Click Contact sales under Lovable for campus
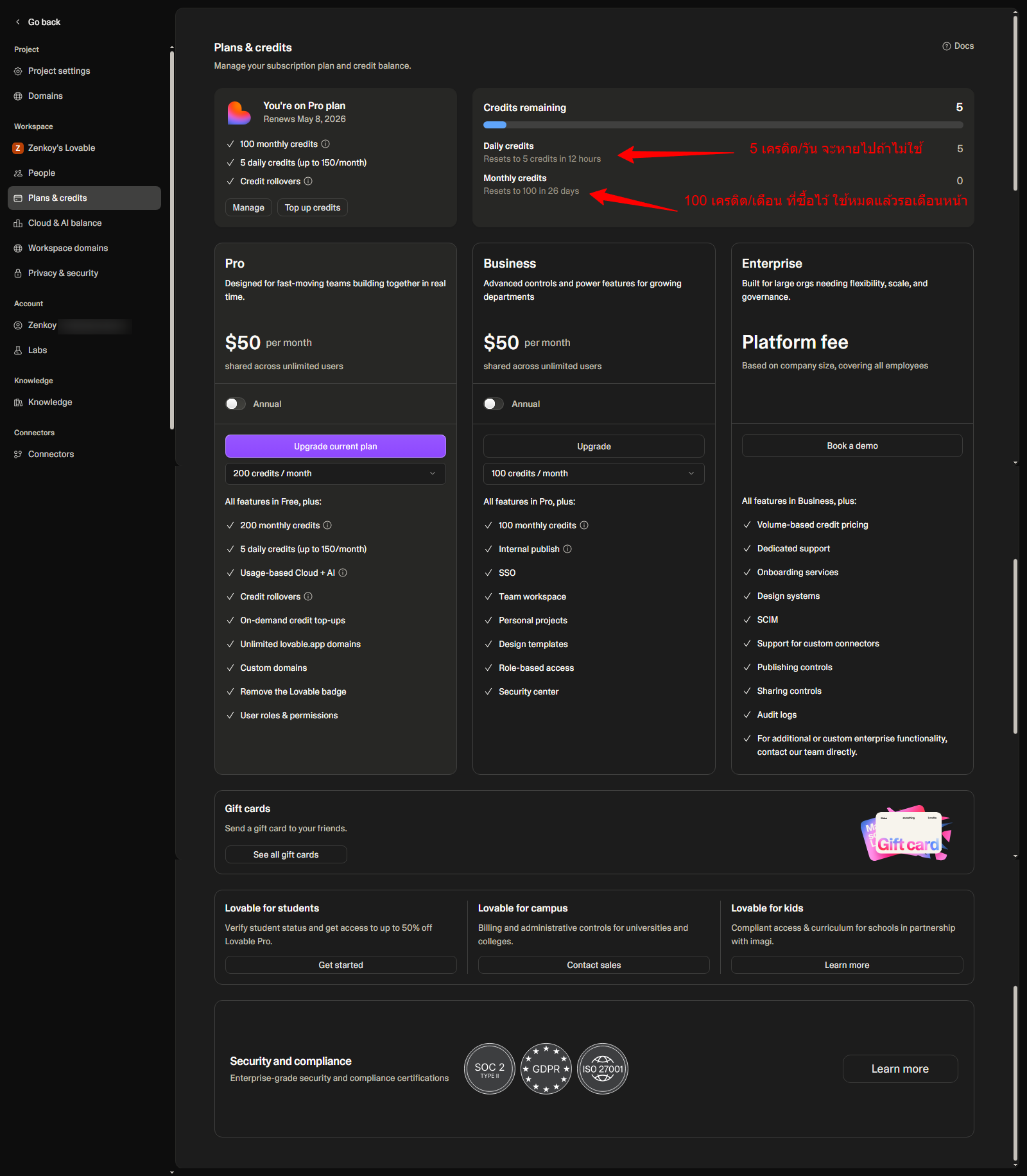This screenshot has height=1176, width=1027. coord(594,965)
